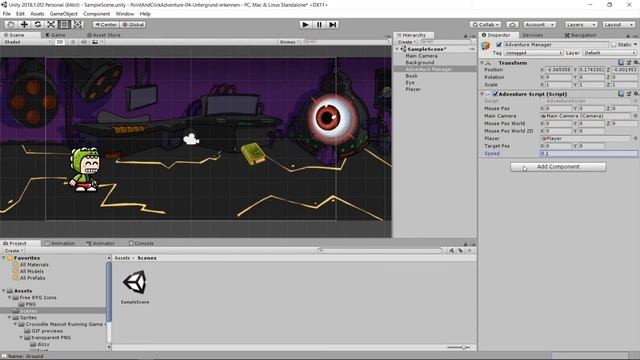
Task: Open the Collab dropdown
Action: (x=485, y=24)
